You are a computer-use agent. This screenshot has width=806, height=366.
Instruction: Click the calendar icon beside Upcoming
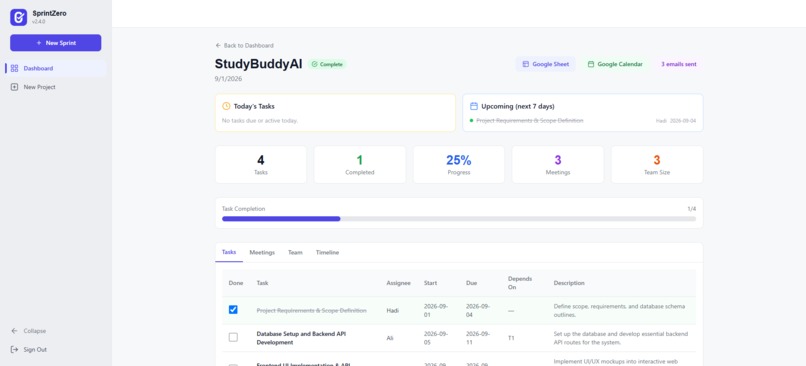(474, 106)
